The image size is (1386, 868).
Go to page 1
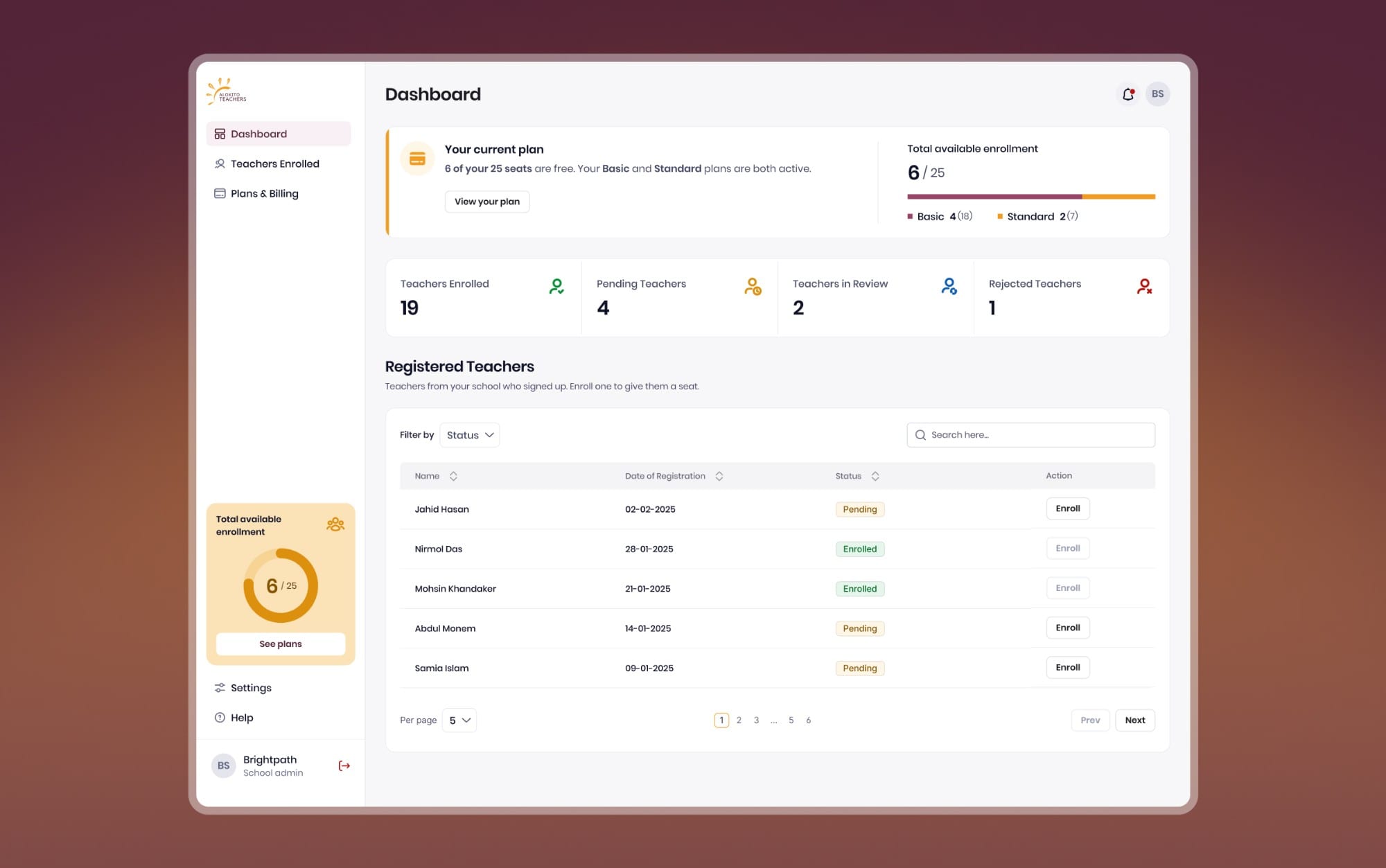coord(721,720)
